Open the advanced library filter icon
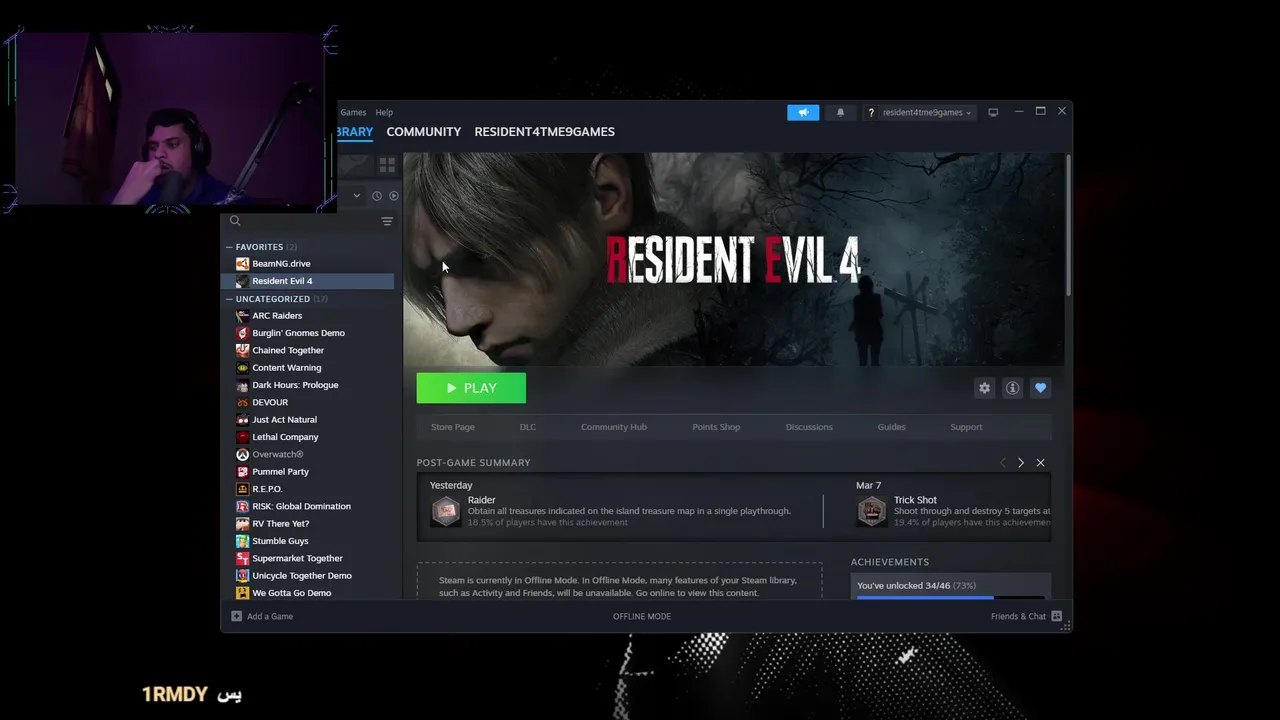1280x720 pixels. (387, 221)
